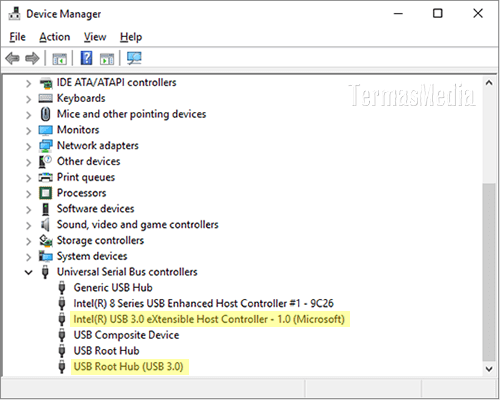Click the Storage controllers icon

46,241
